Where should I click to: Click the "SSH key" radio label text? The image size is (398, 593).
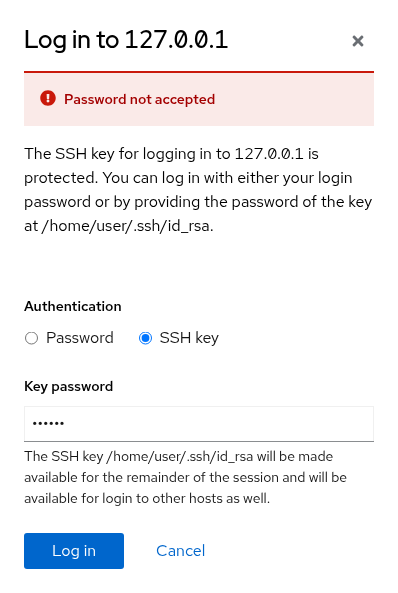coord(189,338)
